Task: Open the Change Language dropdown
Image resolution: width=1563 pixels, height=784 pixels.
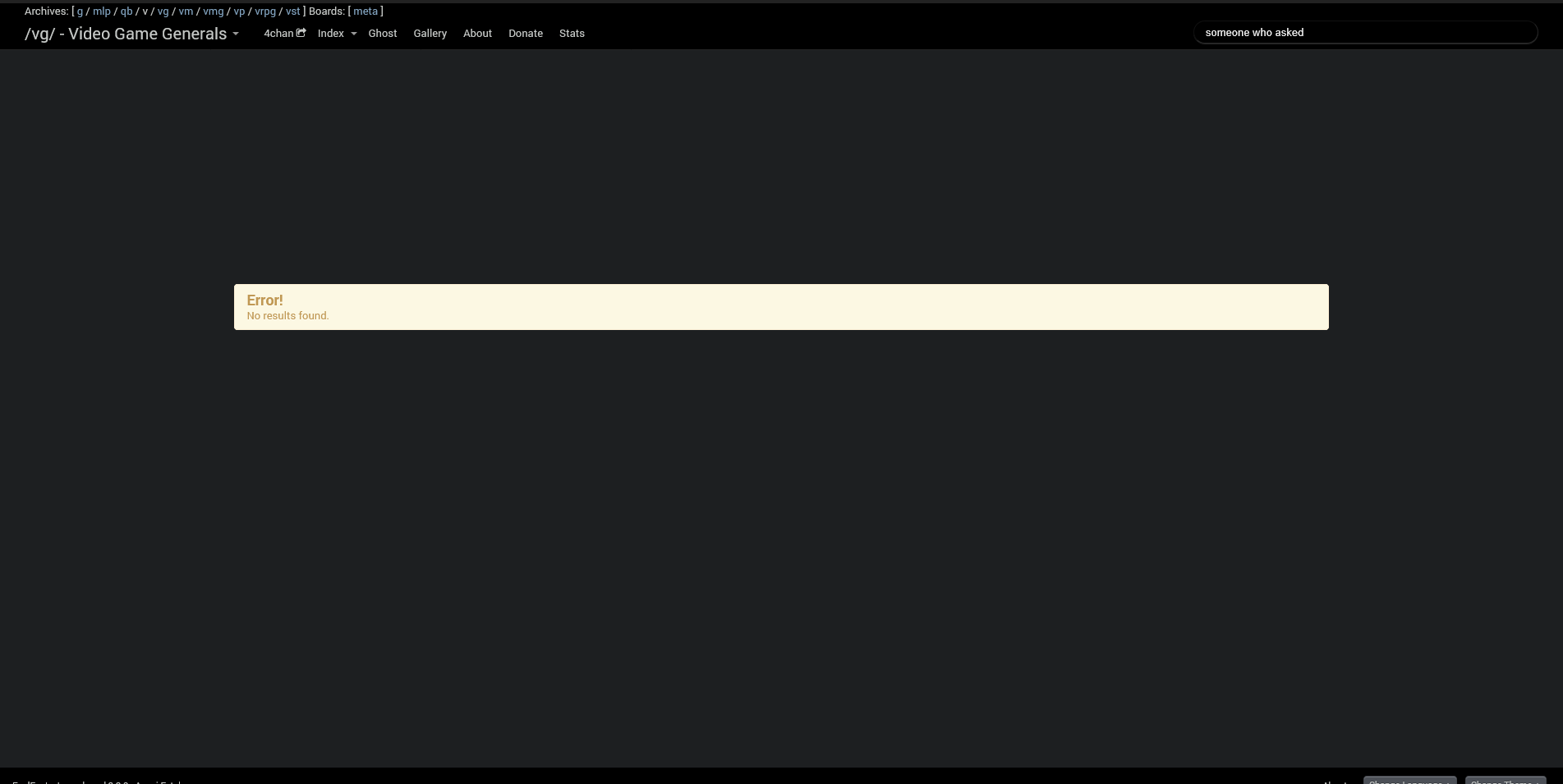Action: [1409, 780]
